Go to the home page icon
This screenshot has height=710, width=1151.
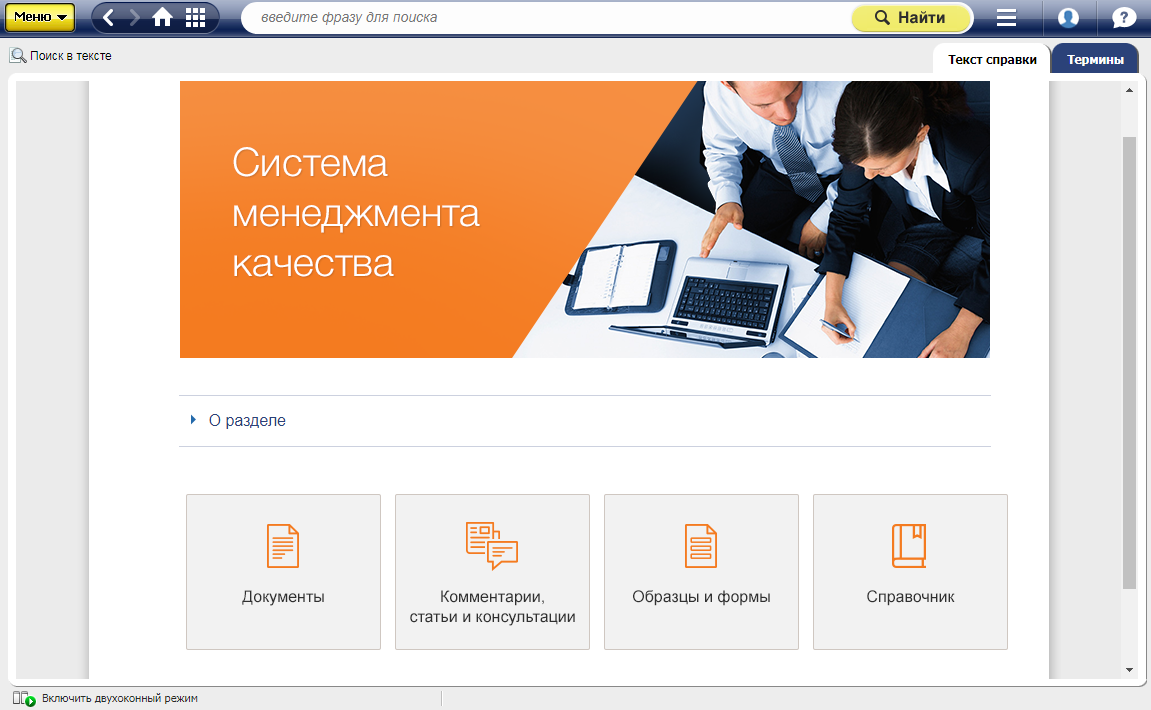(162, 18)
